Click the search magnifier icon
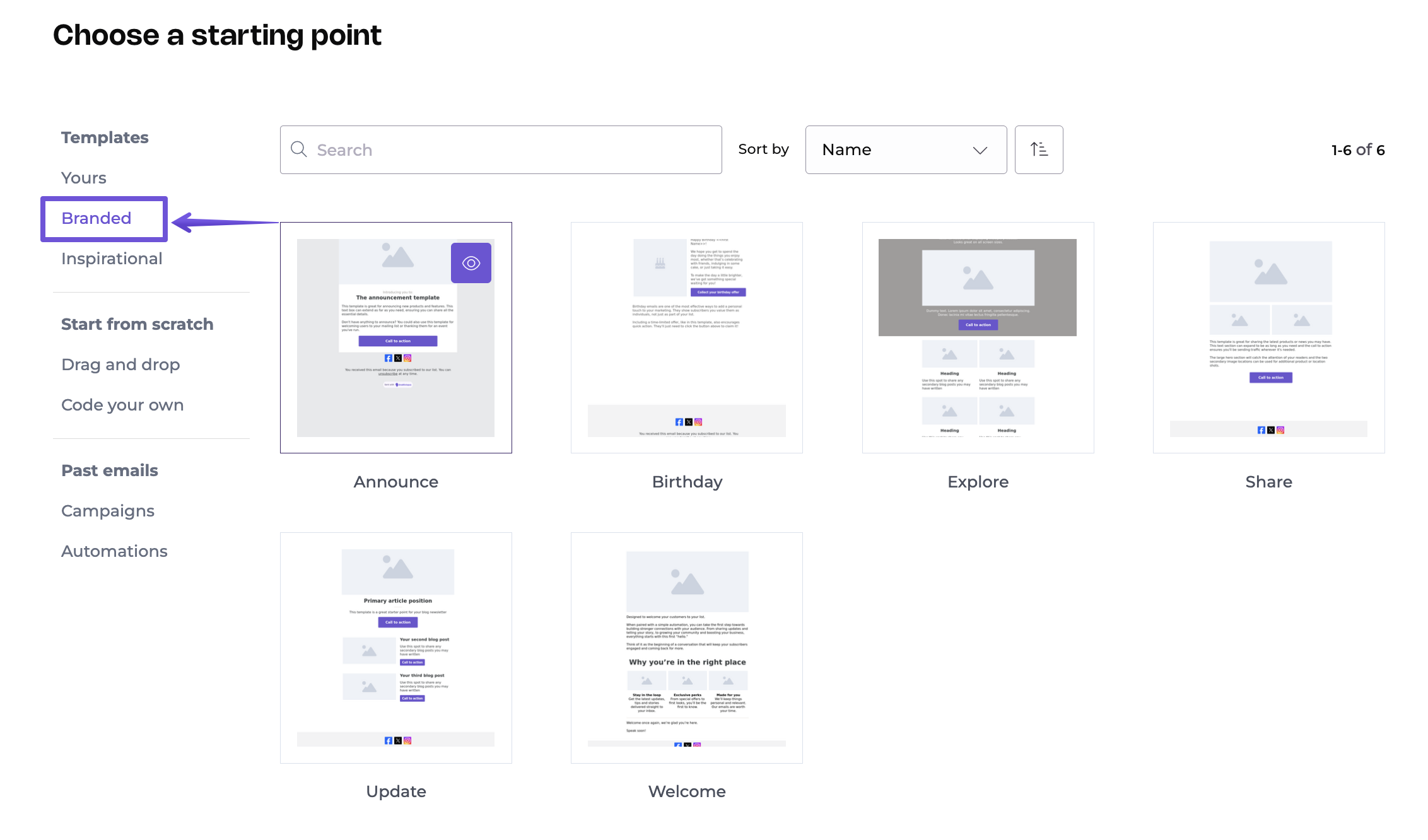This screenshot has height=840, width=1428. click(x=299, y=149)
